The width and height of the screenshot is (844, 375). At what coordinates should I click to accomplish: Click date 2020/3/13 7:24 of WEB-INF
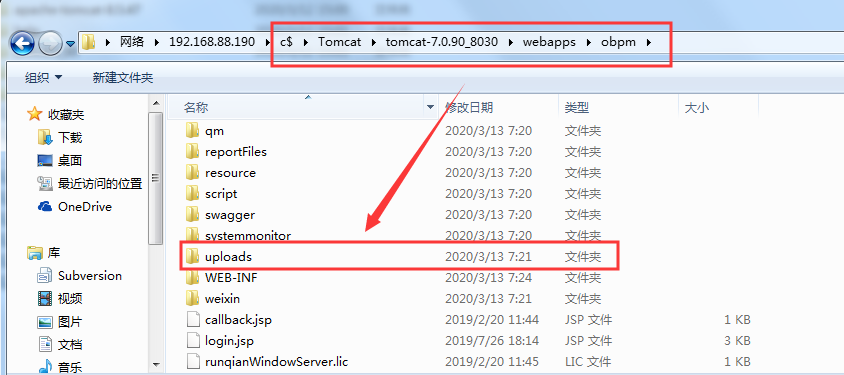point(488,278)
